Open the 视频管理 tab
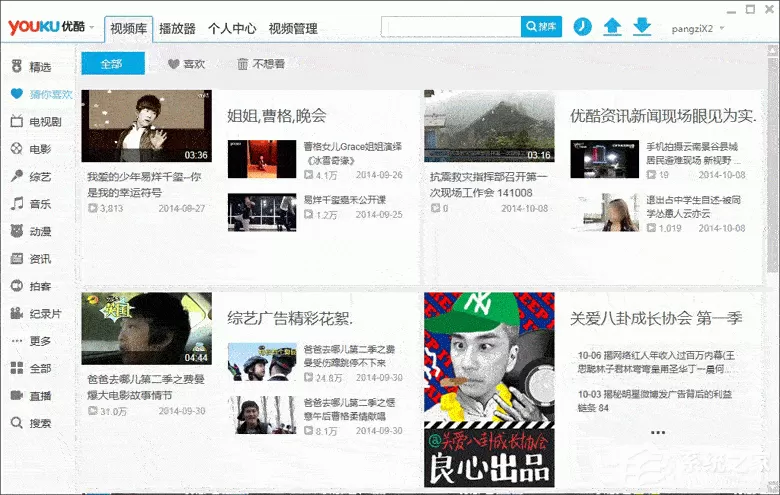Viewport: 780px width, 495px height. click(293, 28)
